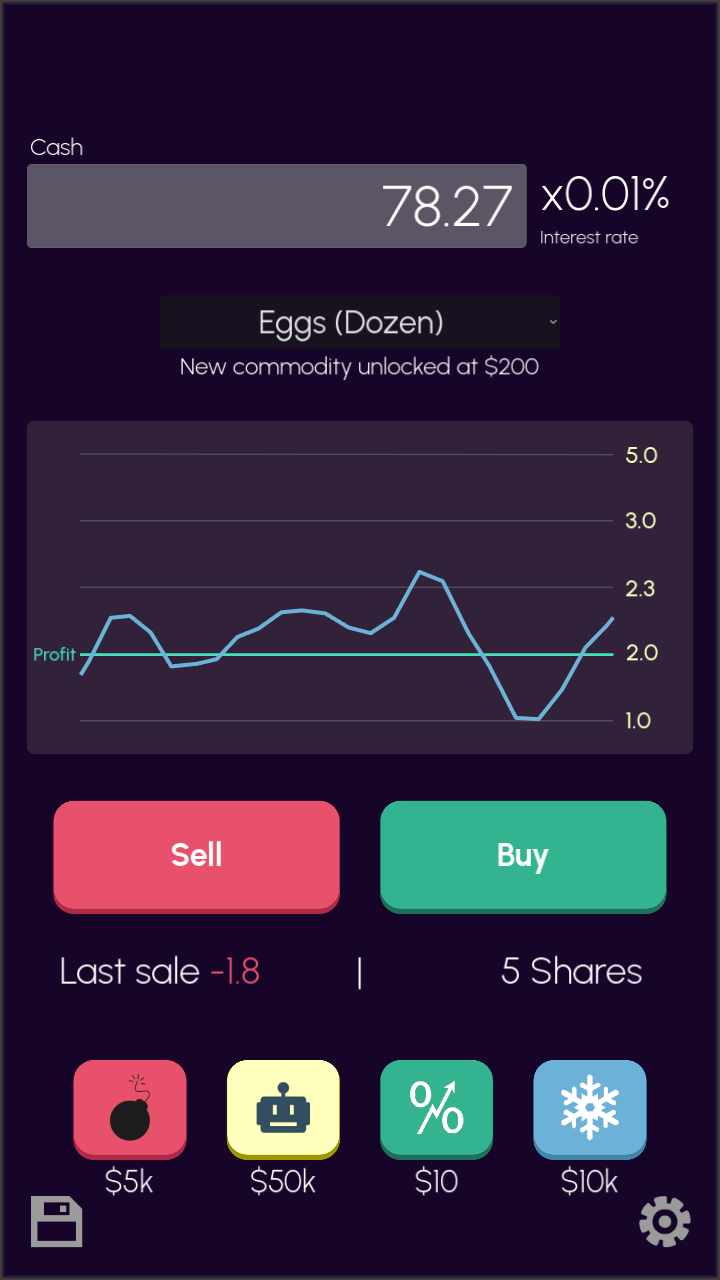The image size is (720, 1280).
Task: Click the x0.01% interest rate value
Action: click(605, 196)
